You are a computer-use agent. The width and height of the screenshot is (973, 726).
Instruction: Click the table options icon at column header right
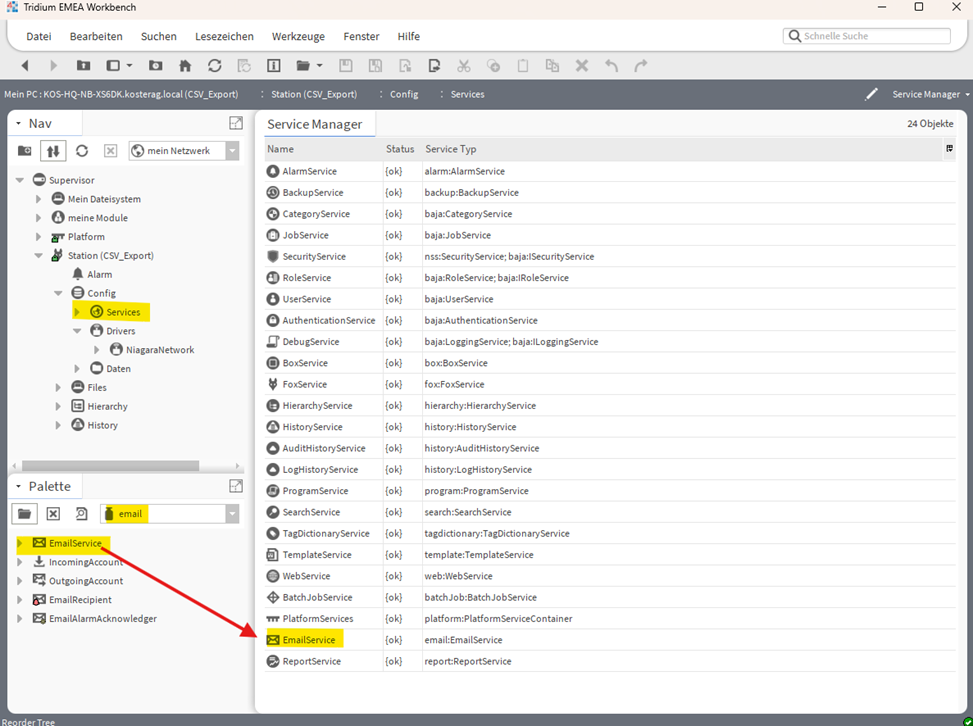(x=949, y=149)
